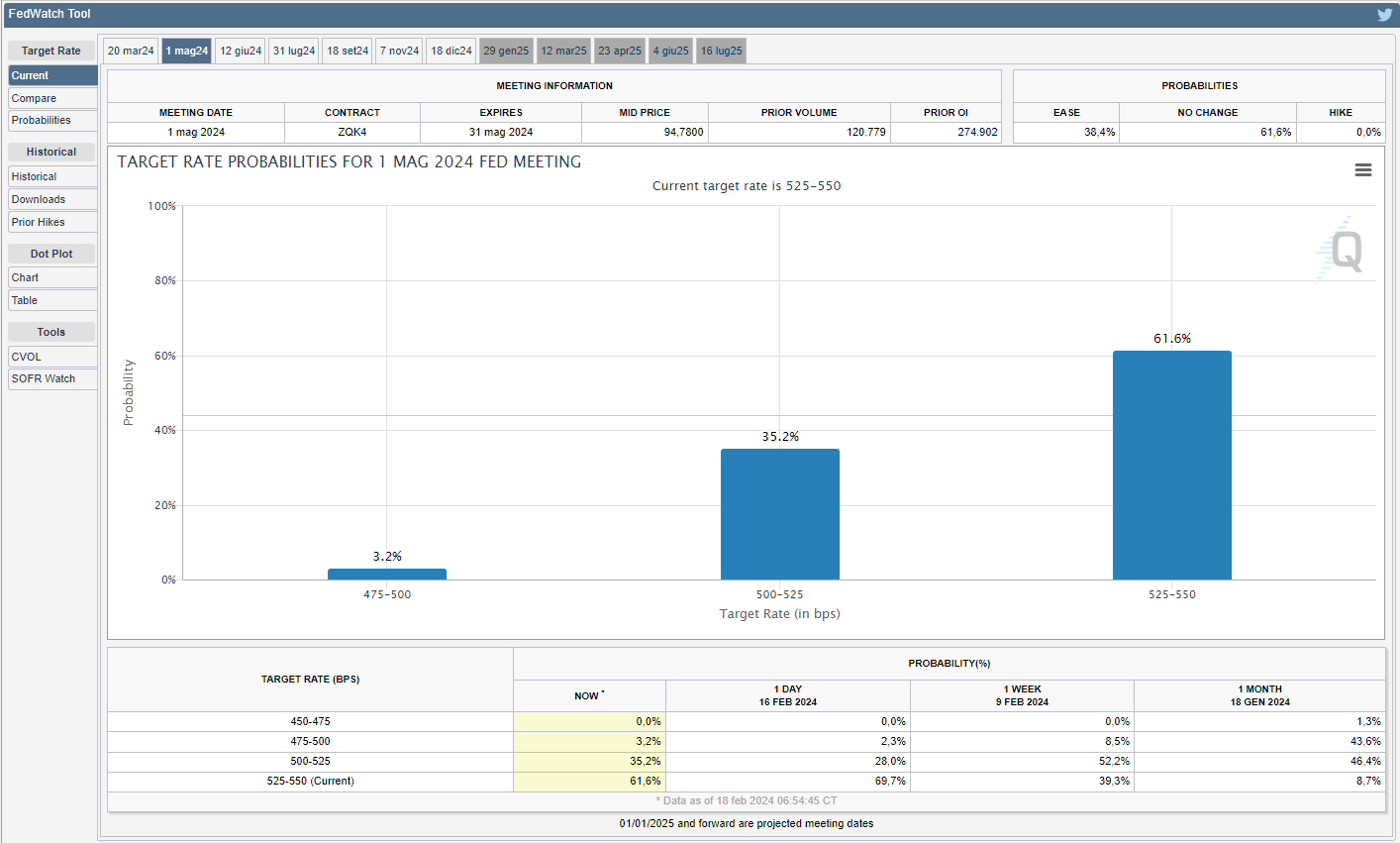
Task: Click the 500-525 blue bar
Action: coord(779,514)
